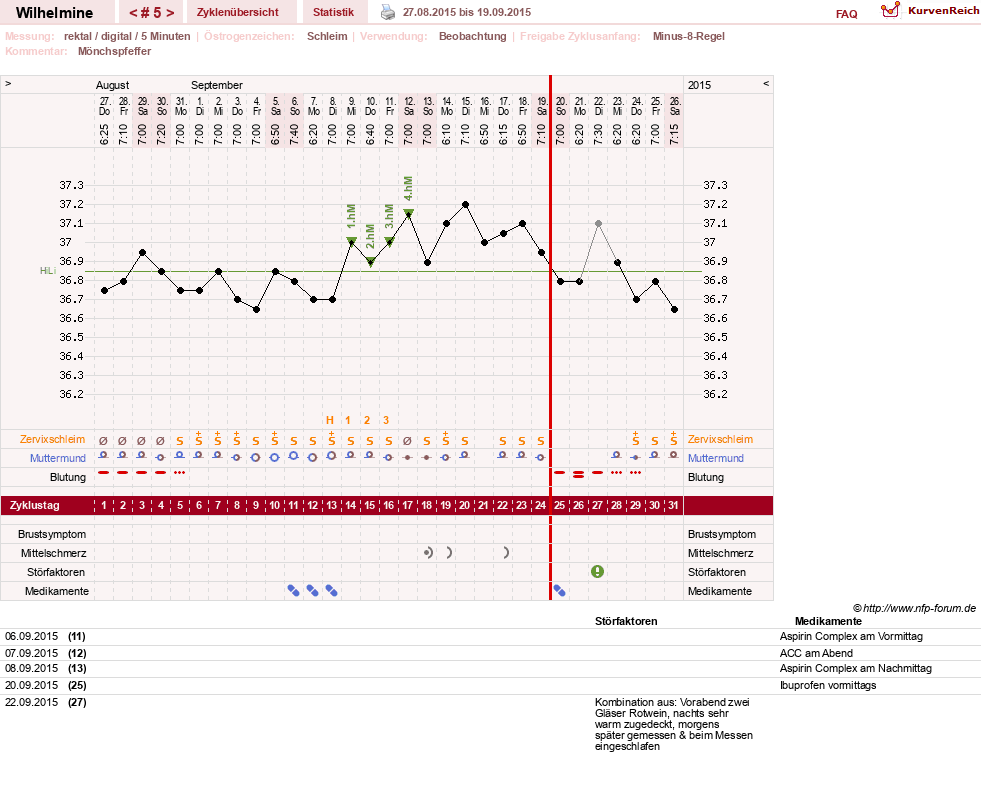This screenshot has width=981, height=798.
Task: Click the Muttermund symbol on cycle day 9
Action: pyautogui.click(x=256, y=458)
